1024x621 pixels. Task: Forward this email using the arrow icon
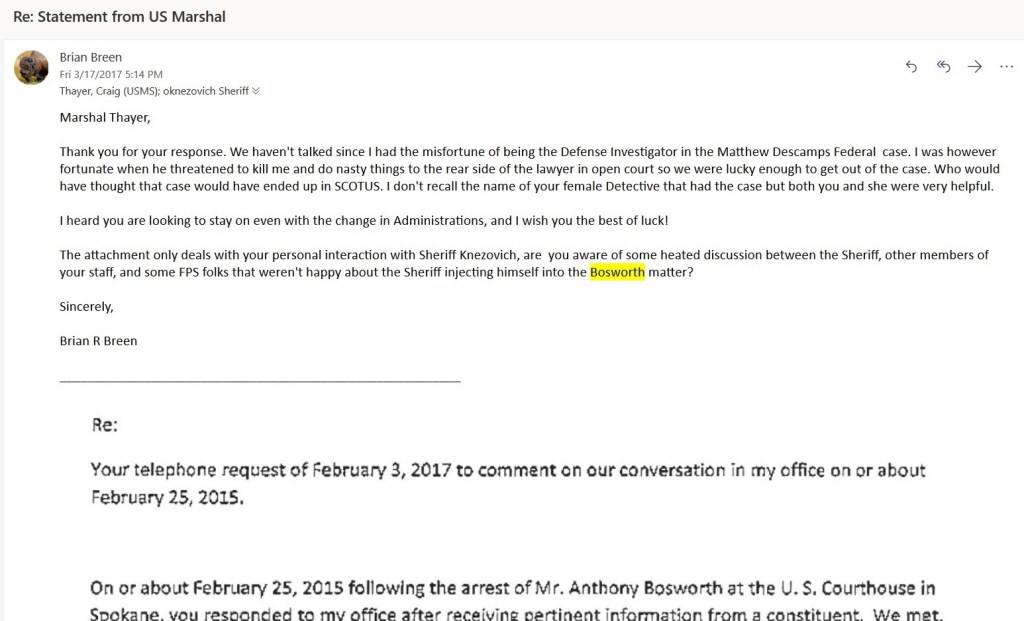975,67
